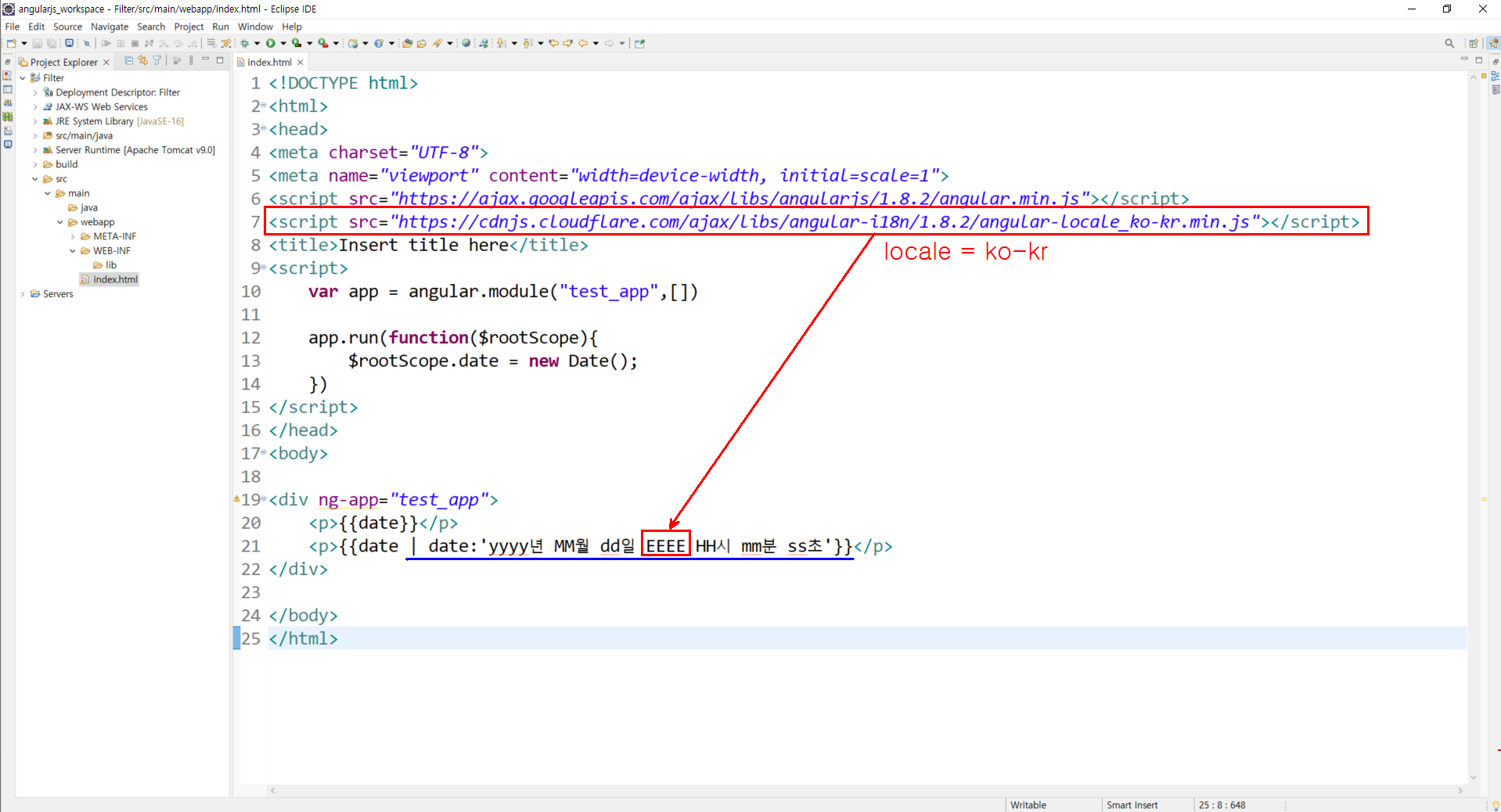This screenshot has width=1501, height=812.
Task: Click the Open Task folder icon
Action: [x=422, y=44]
